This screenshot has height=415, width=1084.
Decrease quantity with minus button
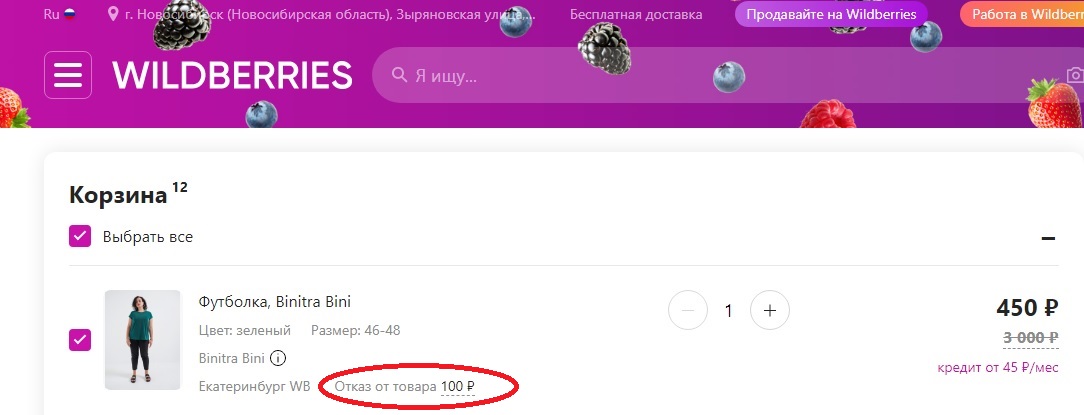click(x=688, y=311)
